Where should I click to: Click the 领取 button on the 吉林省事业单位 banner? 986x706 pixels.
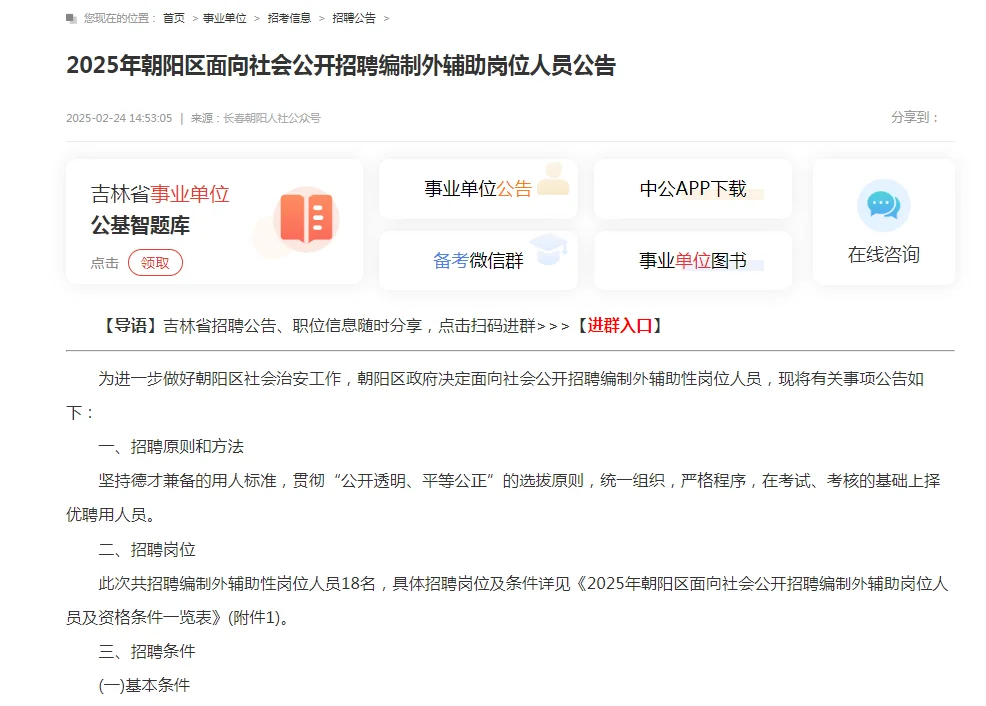[156, 262]
